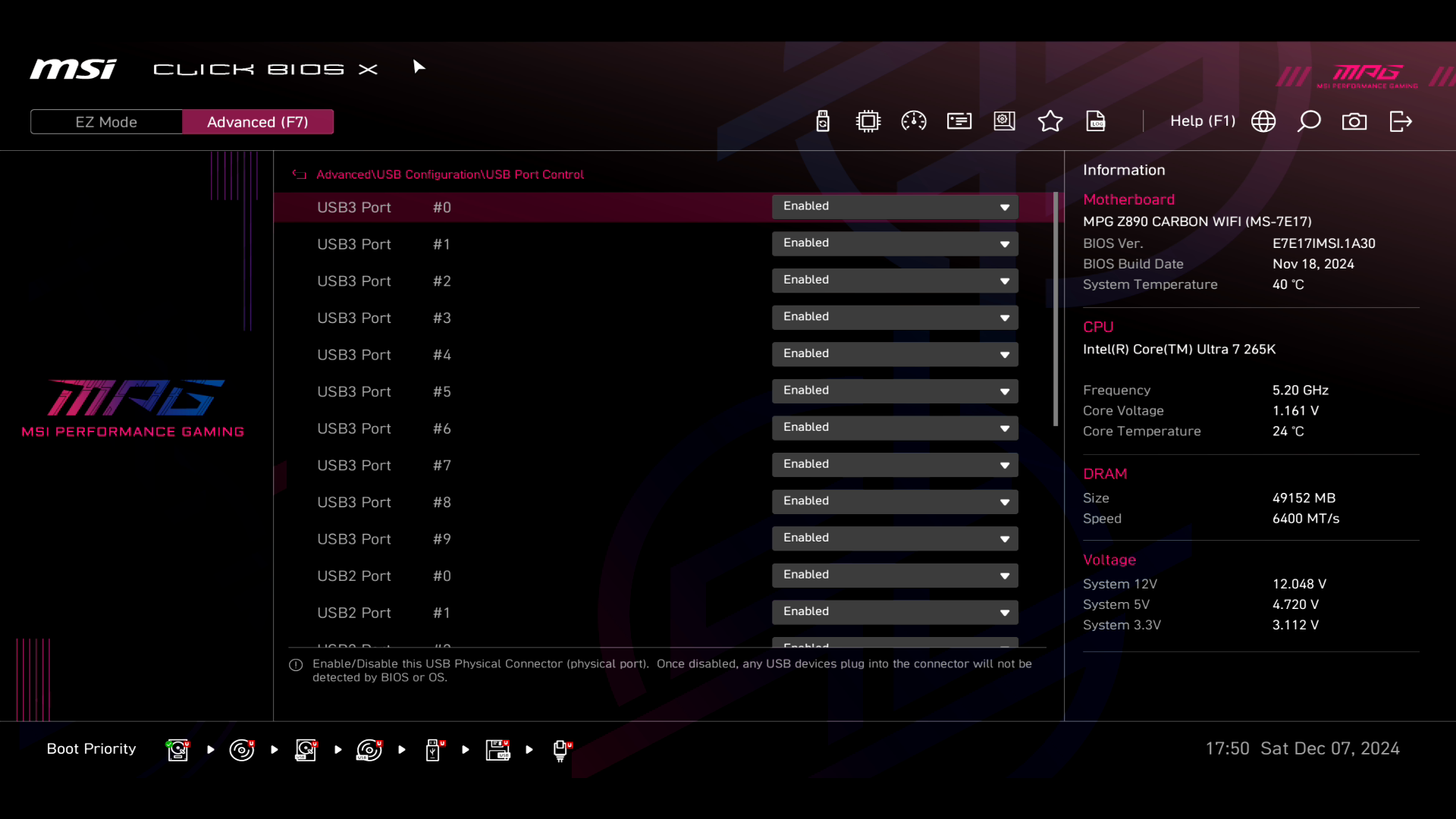
Task: Click the language globe icon
Action: click(1263, 121)
